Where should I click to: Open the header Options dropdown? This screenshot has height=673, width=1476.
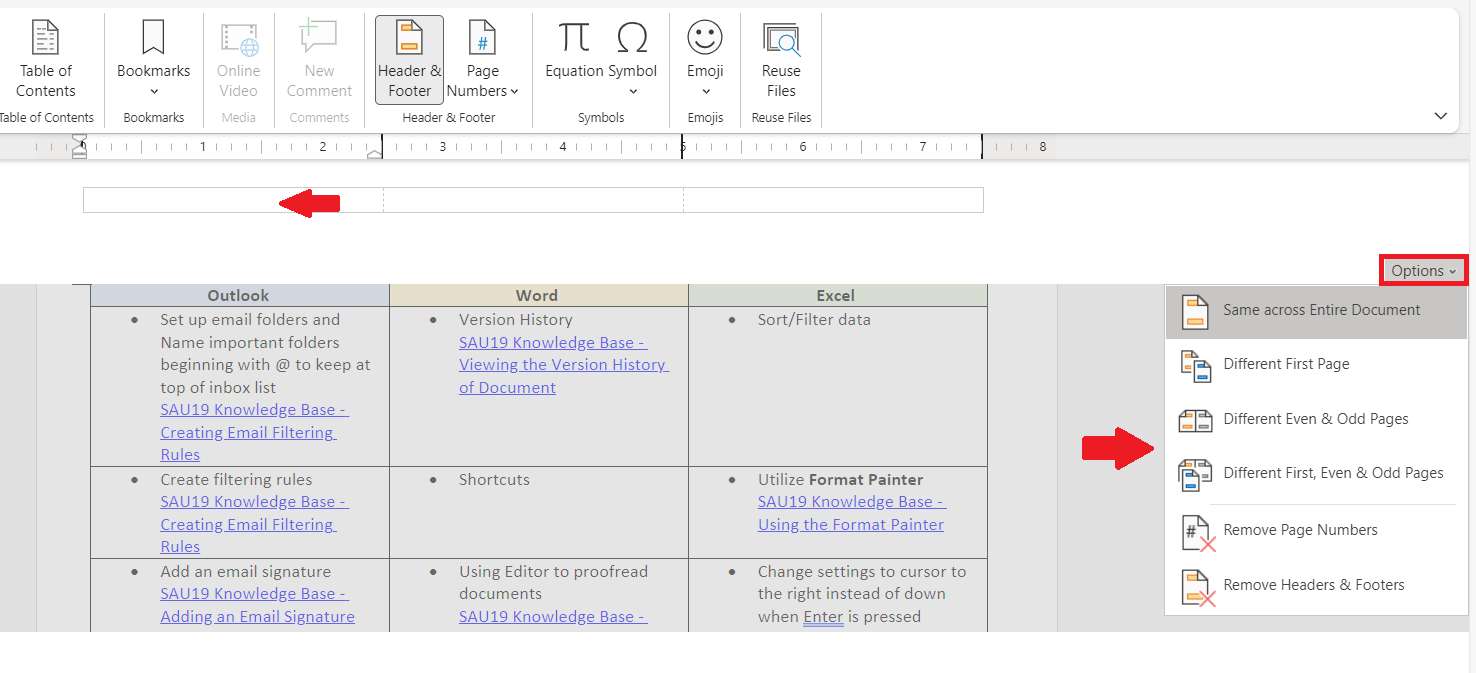tap(1424, 270)
